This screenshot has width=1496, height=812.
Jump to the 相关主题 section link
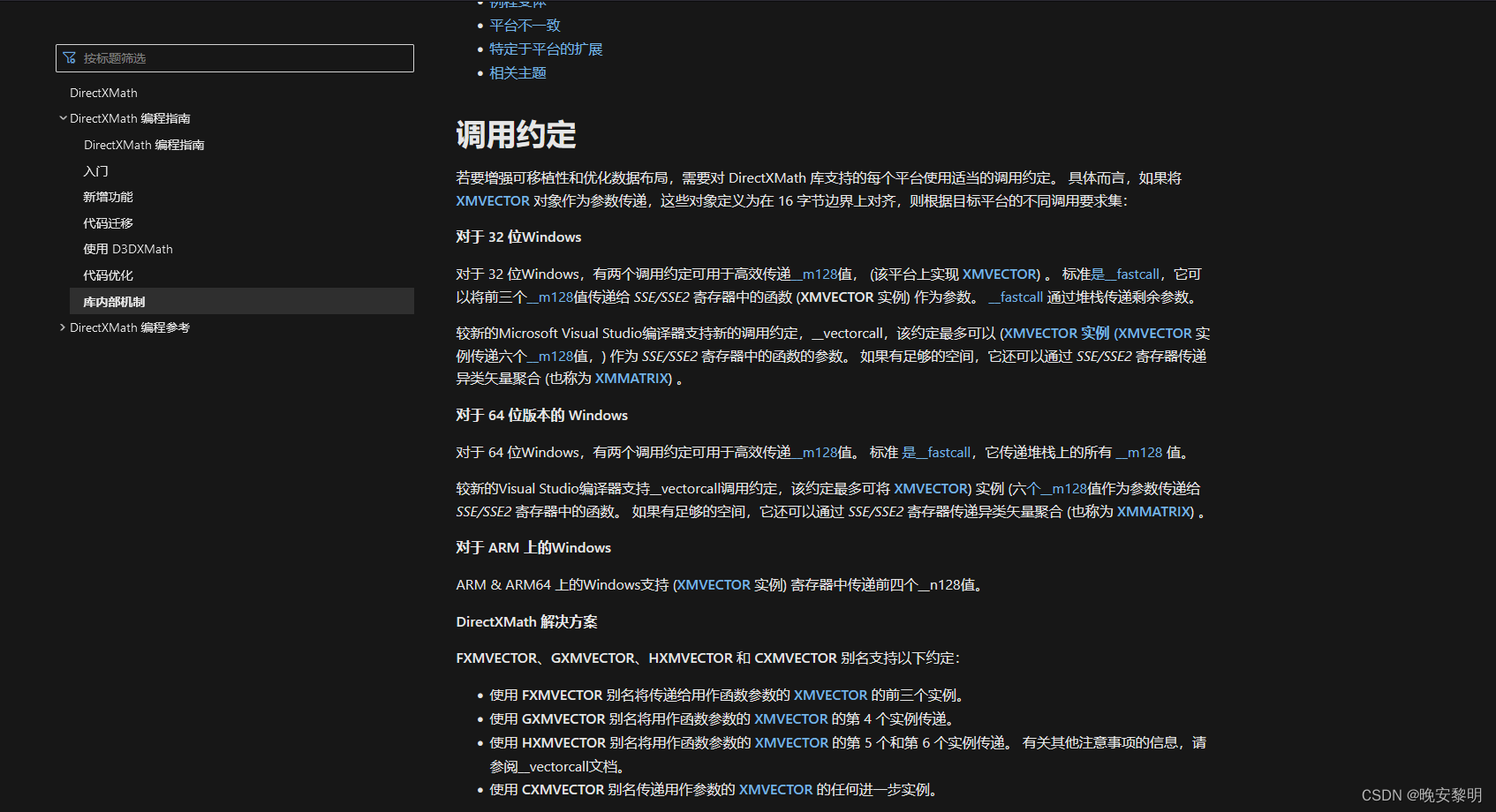pyautogui.click(x=518, y=73)
